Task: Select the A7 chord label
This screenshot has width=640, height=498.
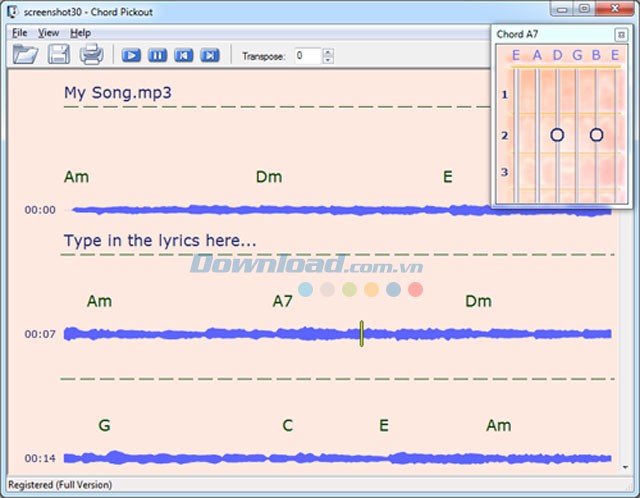Action: pyautogui.click(x=283, y=301)
